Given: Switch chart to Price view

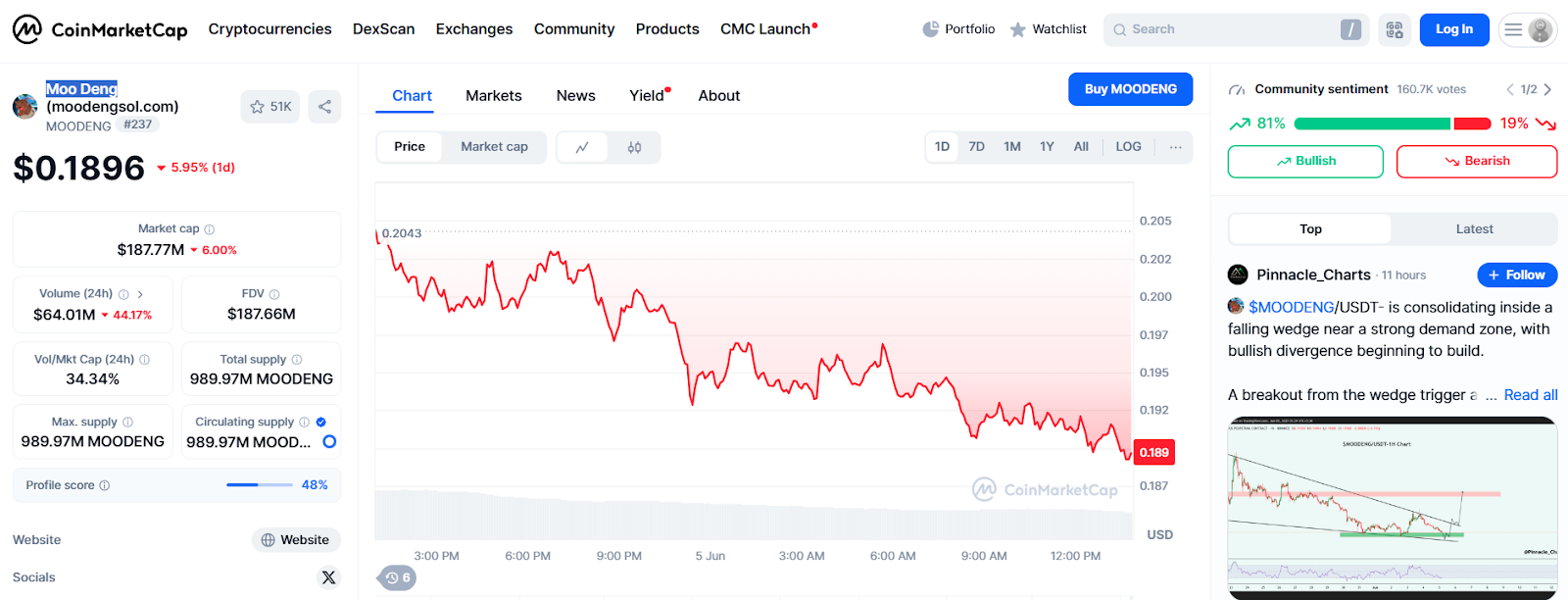Looking at the screenshot, I should coord(410,147).
